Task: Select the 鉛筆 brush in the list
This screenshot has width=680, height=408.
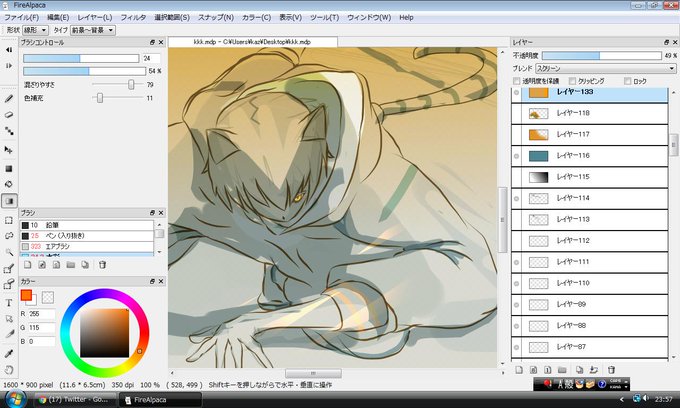Action: [87, 225]
